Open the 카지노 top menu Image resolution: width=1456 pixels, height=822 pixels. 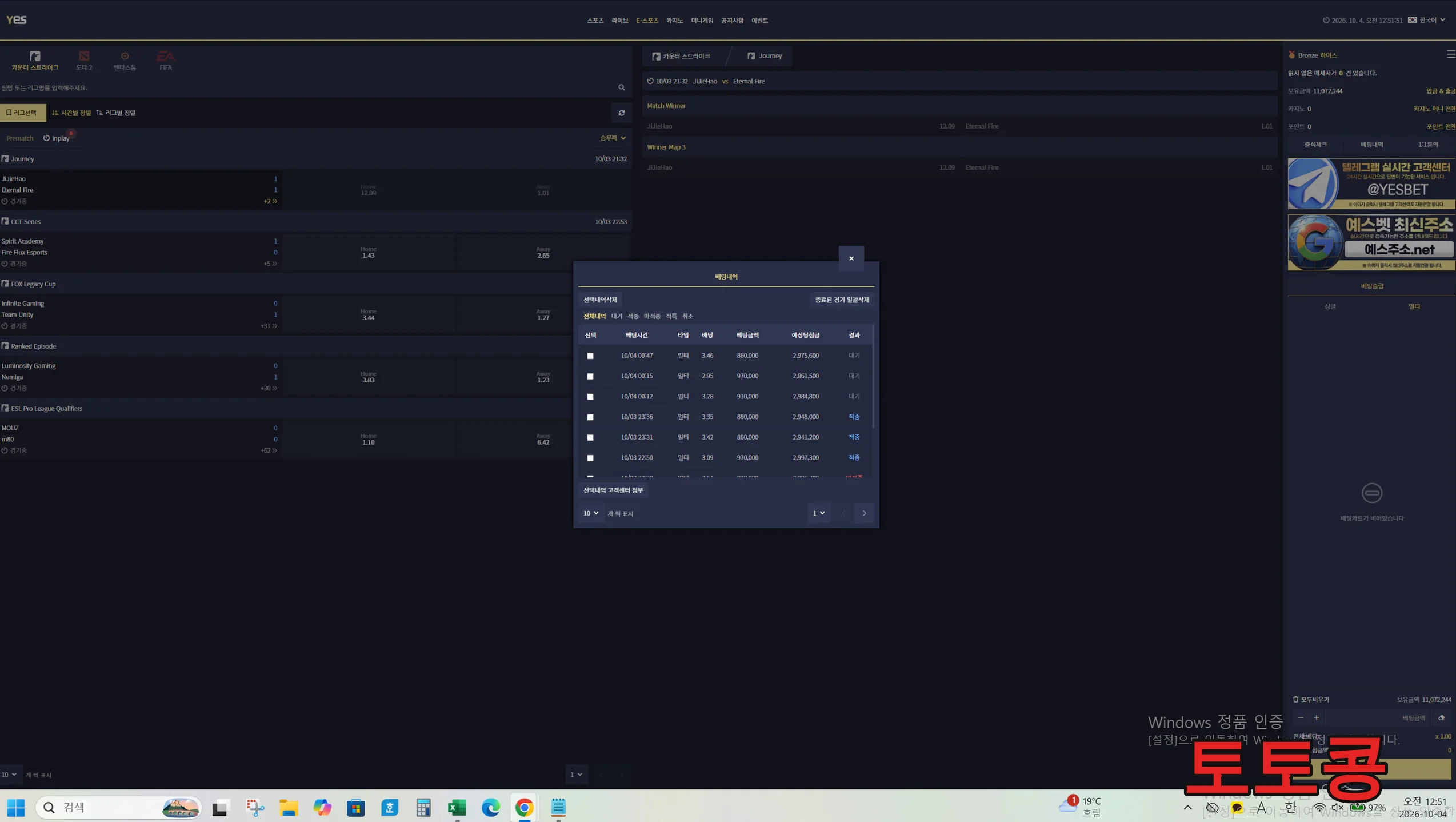[675, 21]
